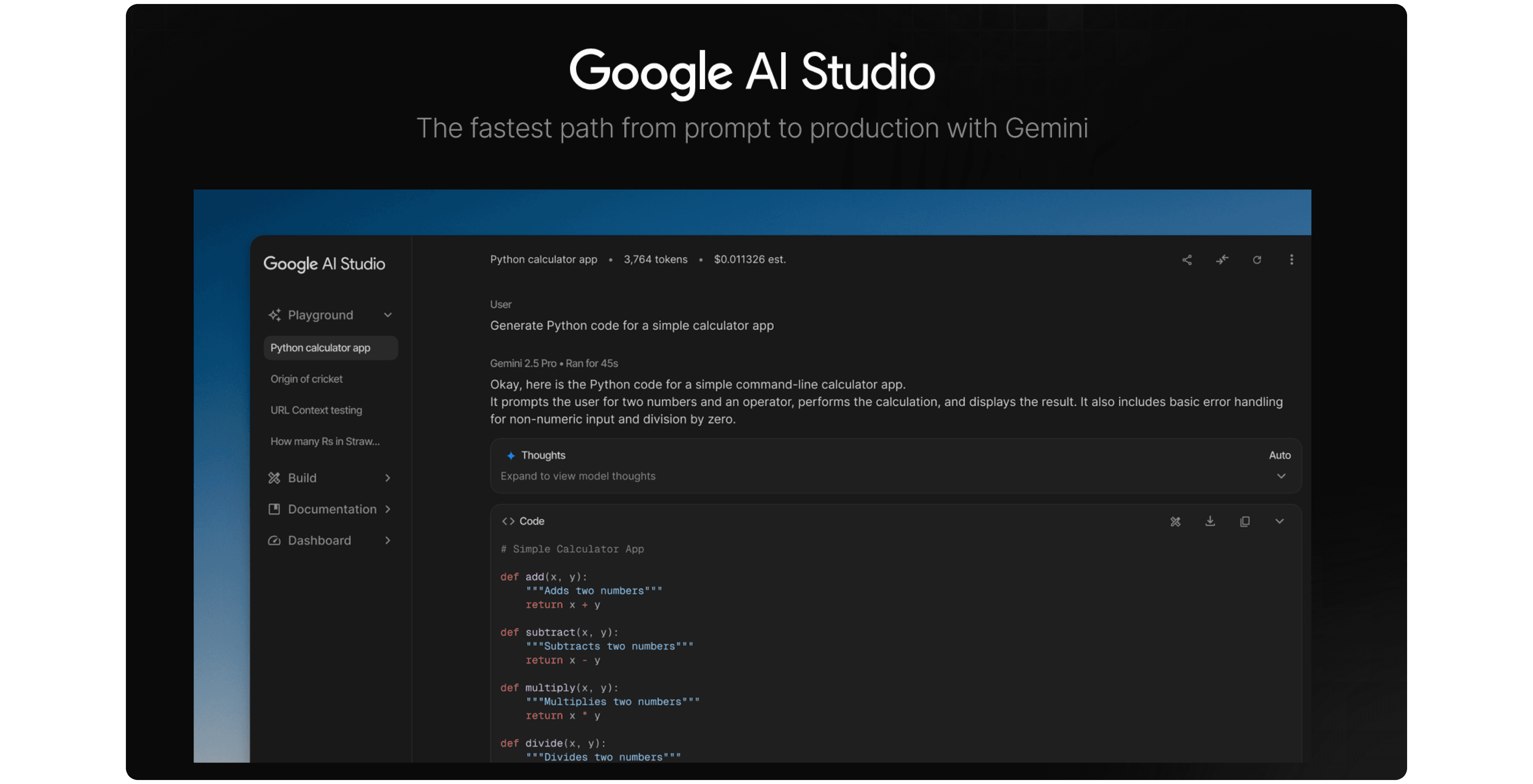Click the Python calculator app header title
Viewport: 1533px width, 784px height.
pos(543,260)
